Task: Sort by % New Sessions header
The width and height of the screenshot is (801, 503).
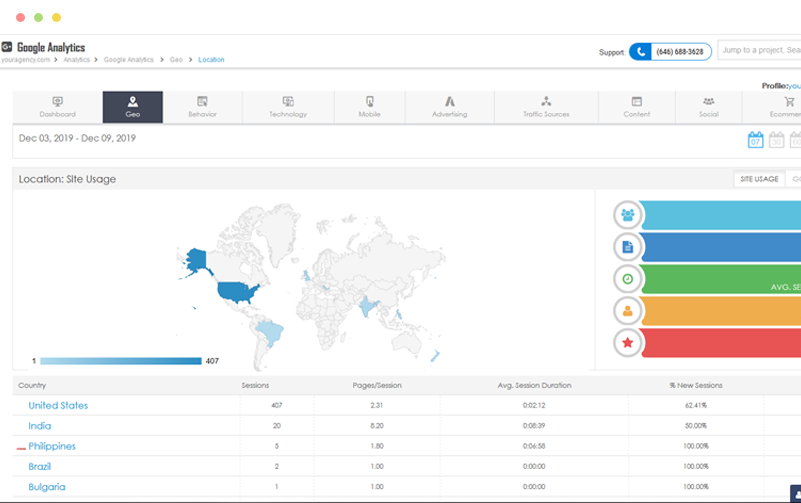Action: point(696,386)
